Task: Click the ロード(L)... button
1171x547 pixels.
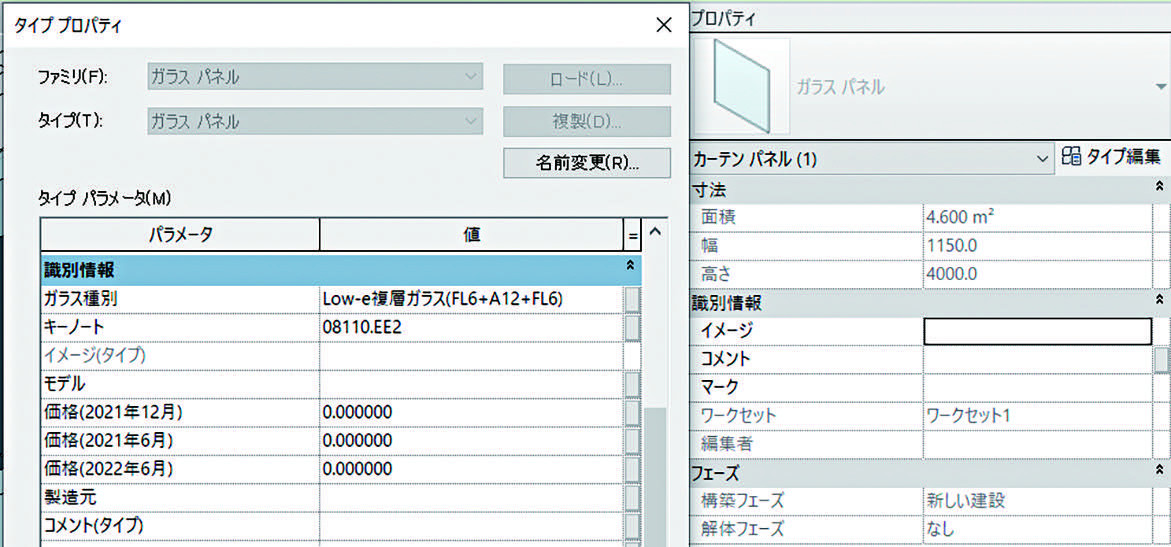Action: click(x=586, y=79)
